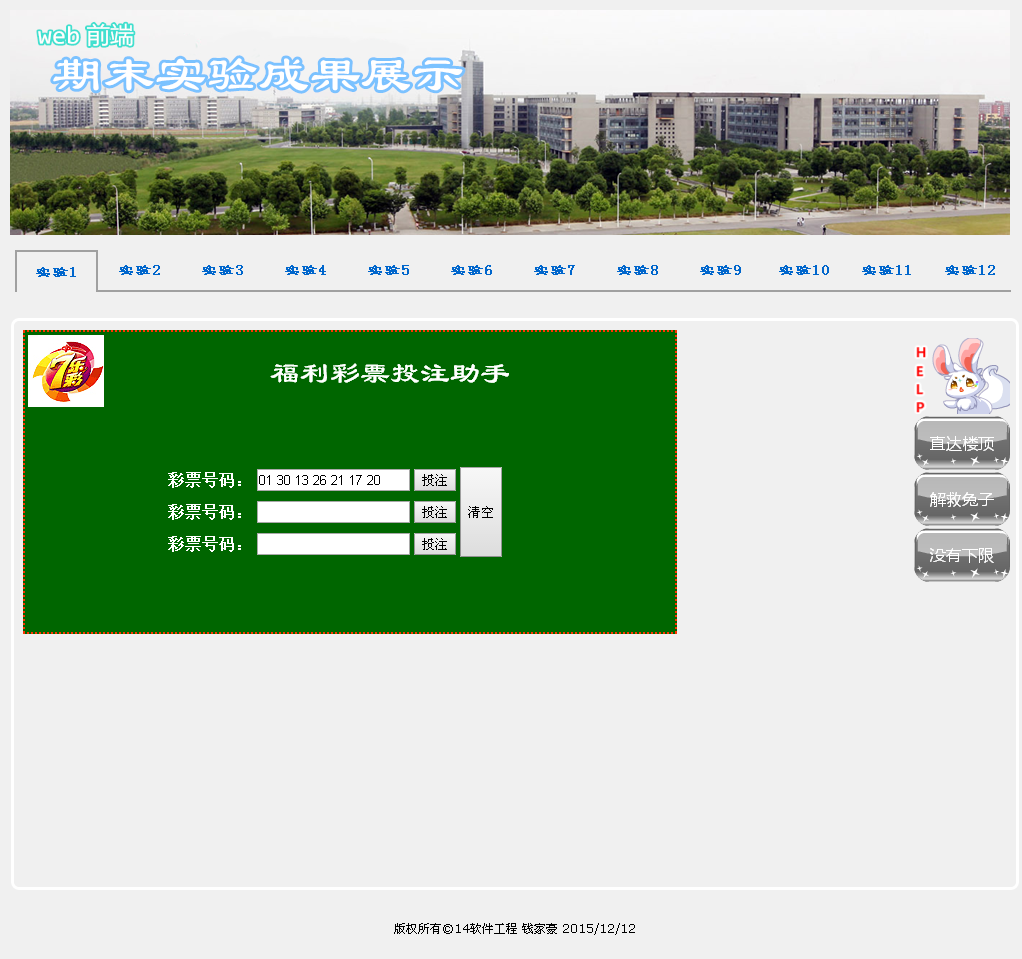Click the 直达楼顶 button

(x=962, y=443)
